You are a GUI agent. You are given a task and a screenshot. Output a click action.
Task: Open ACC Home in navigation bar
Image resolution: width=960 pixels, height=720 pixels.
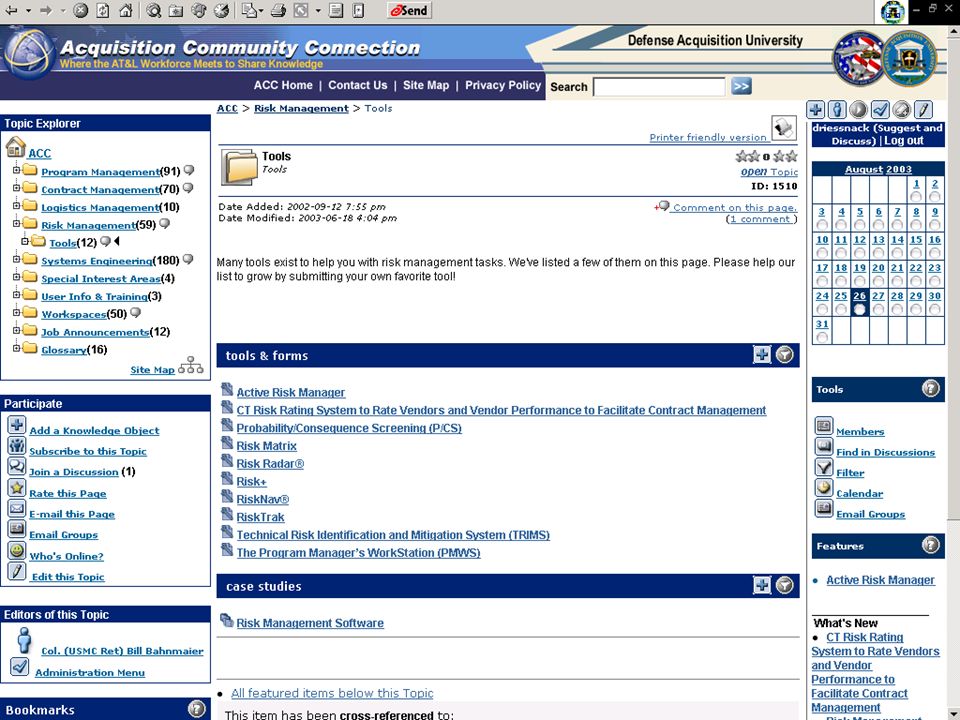(283, 85)
